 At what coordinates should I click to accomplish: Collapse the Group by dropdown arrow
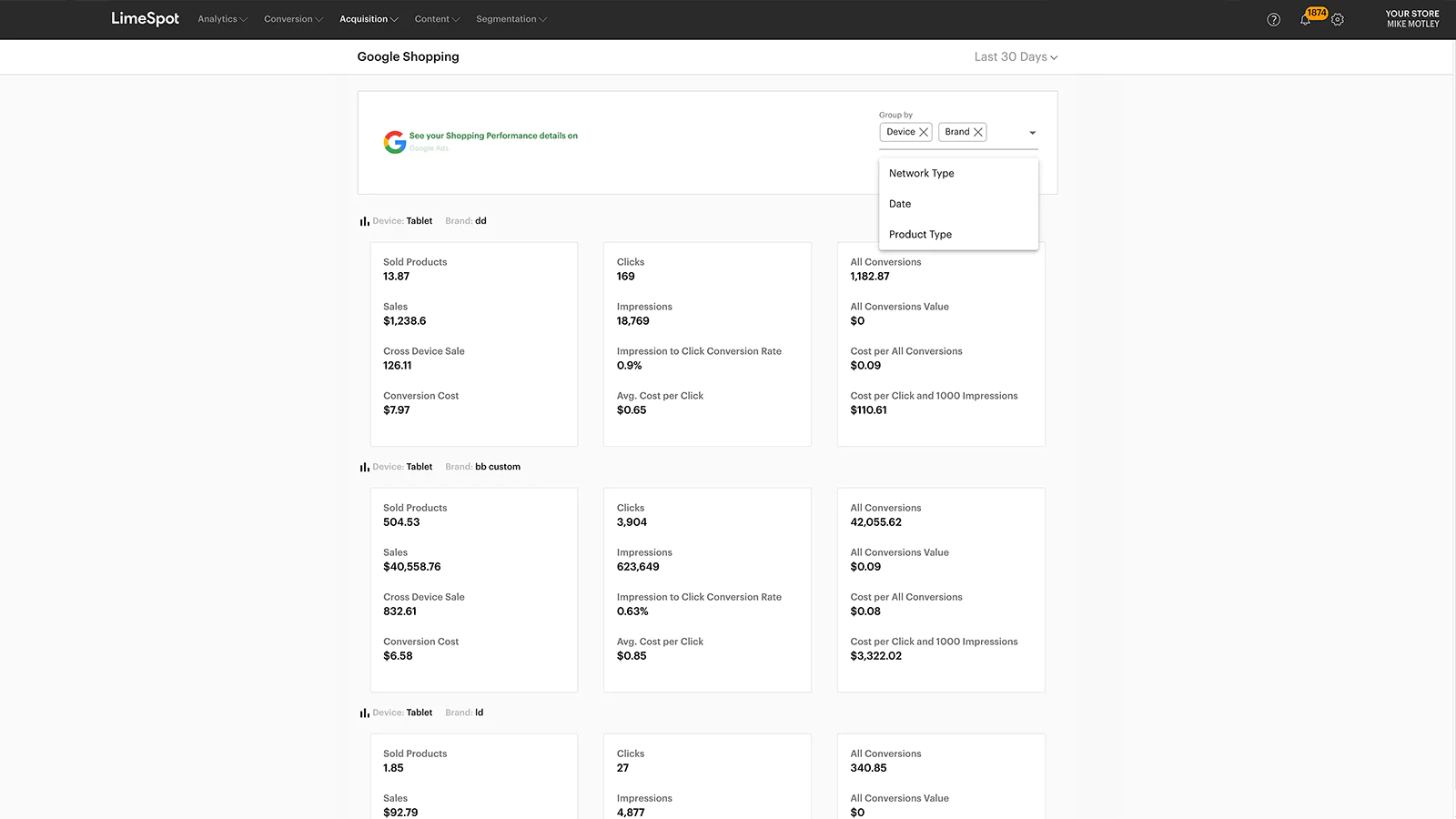[1032, 133]
